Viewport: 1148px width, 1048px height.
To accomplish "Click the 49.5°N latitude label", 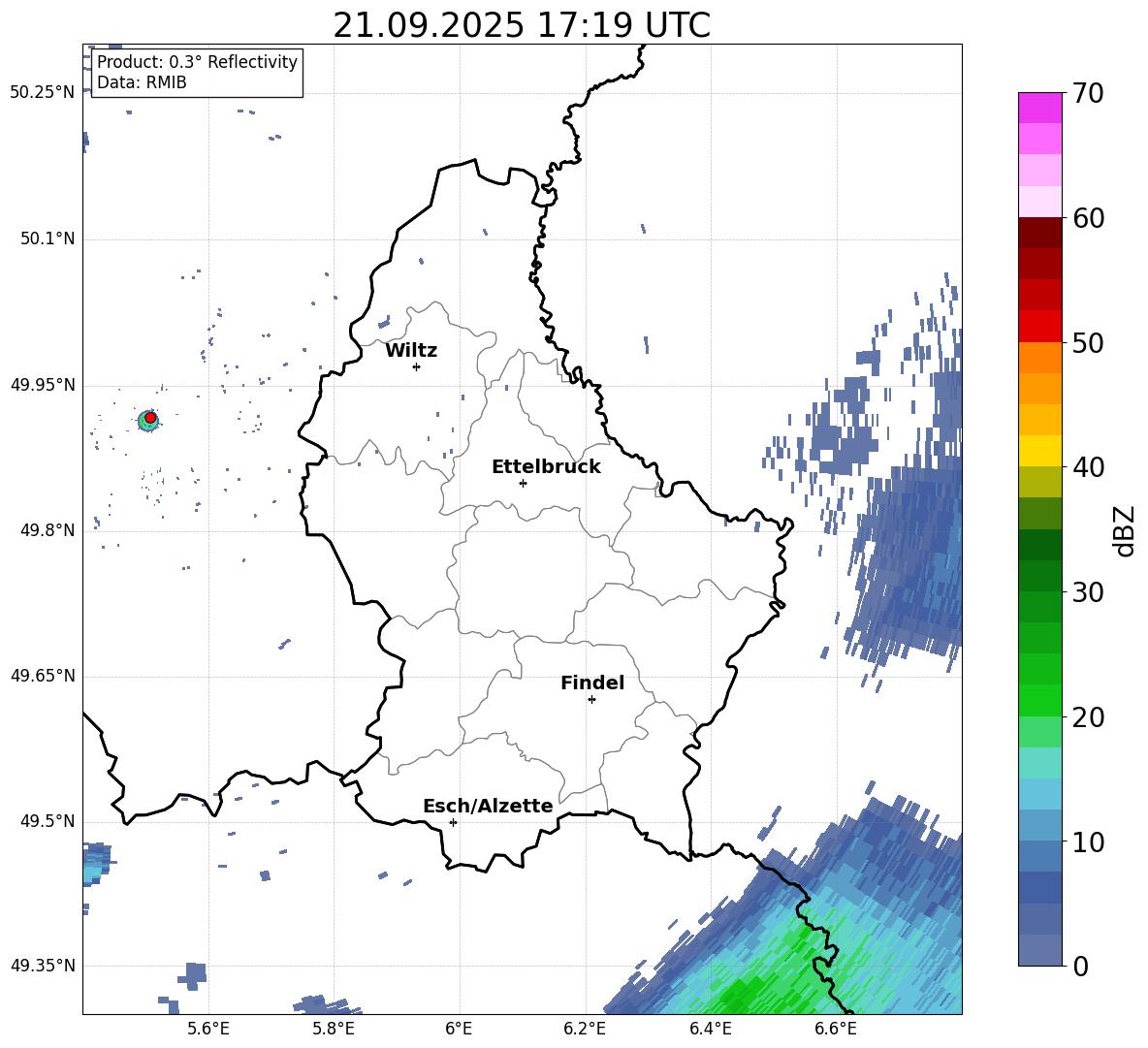I will coord(48,821).
